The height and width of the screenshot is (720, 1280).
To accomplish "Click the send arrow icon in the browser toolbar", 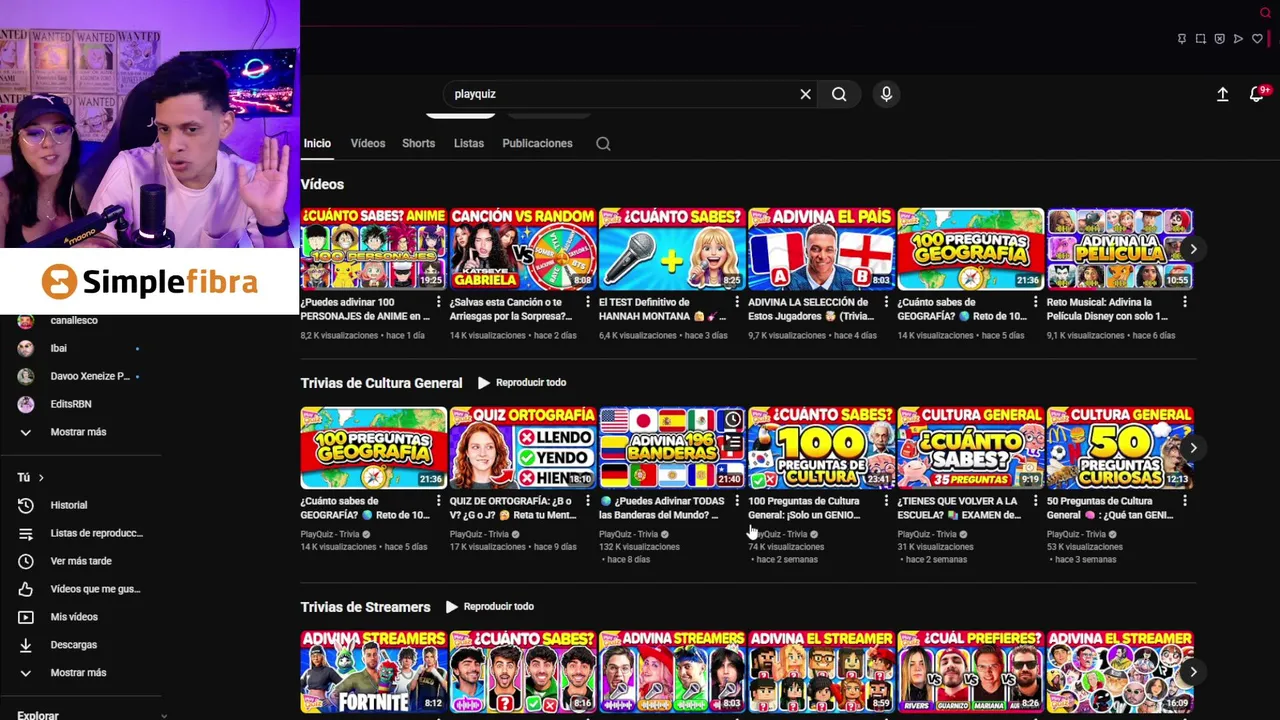I will (x=1238, y=39).
